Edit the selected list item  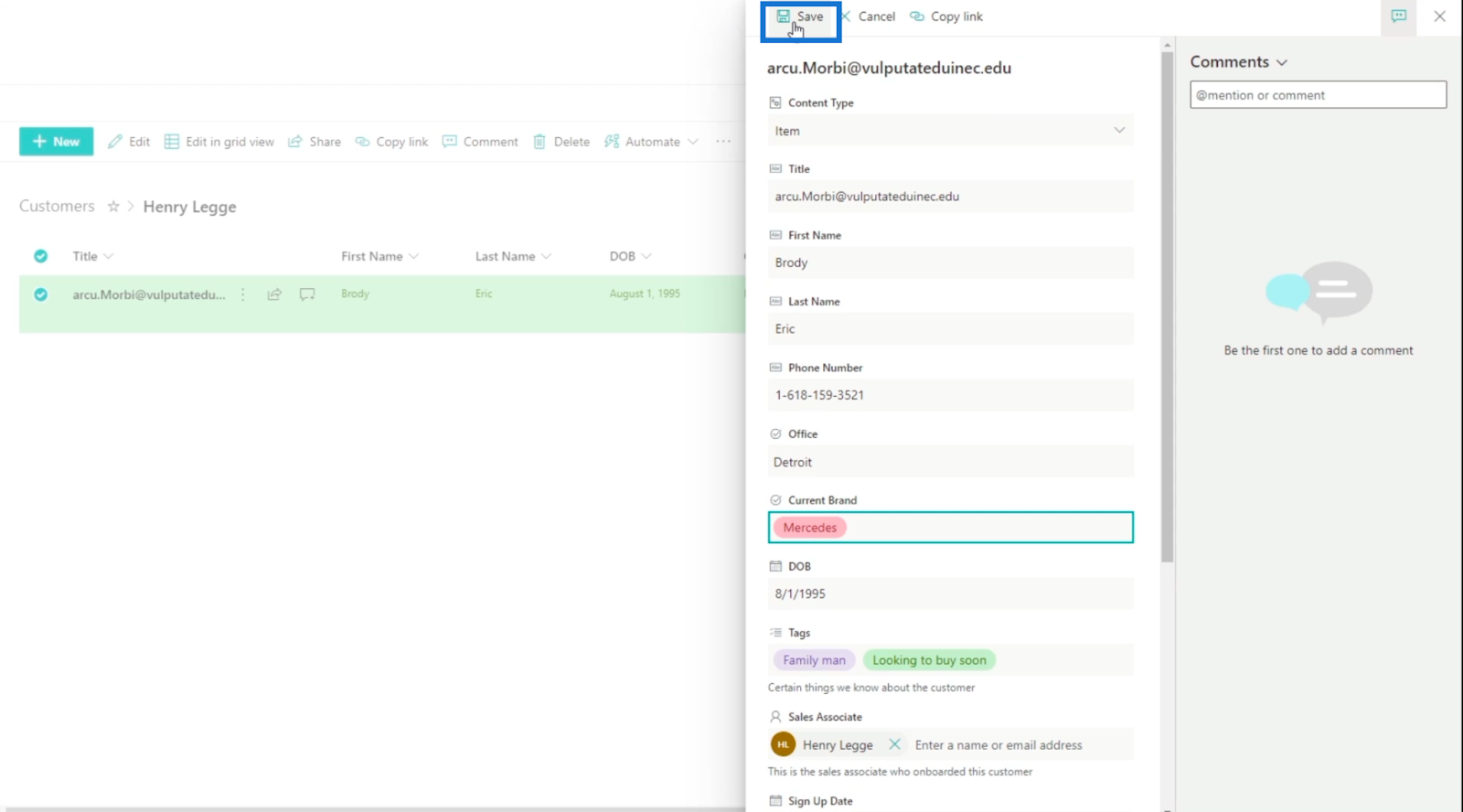coord(129,142)
